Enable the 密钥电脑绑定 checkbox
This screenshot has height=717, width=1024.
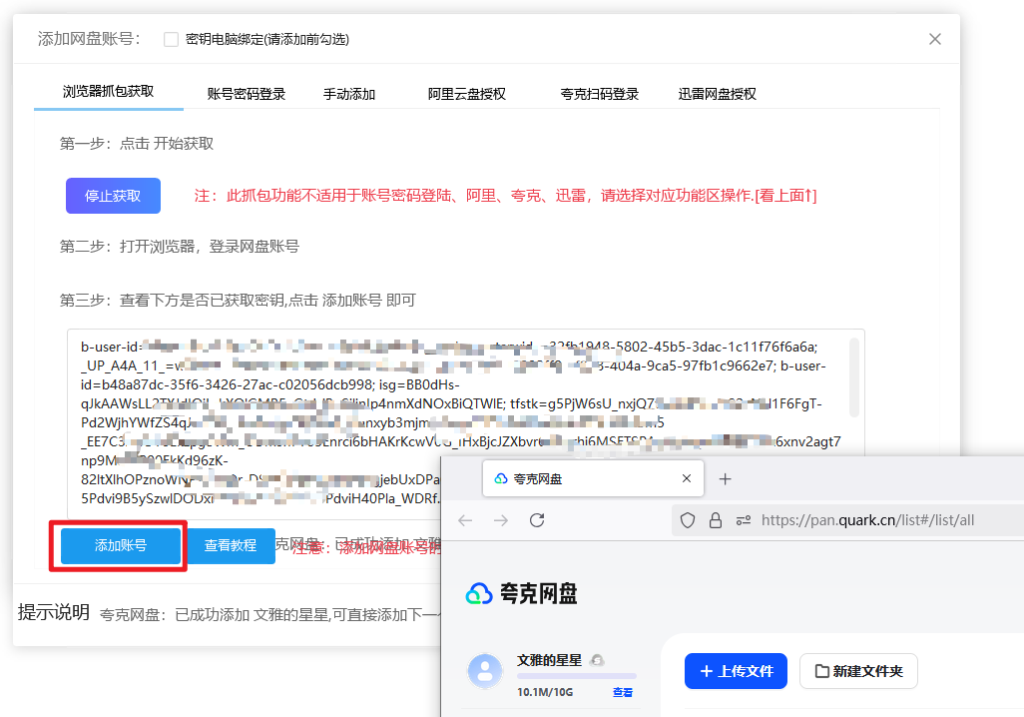[171, 39]
